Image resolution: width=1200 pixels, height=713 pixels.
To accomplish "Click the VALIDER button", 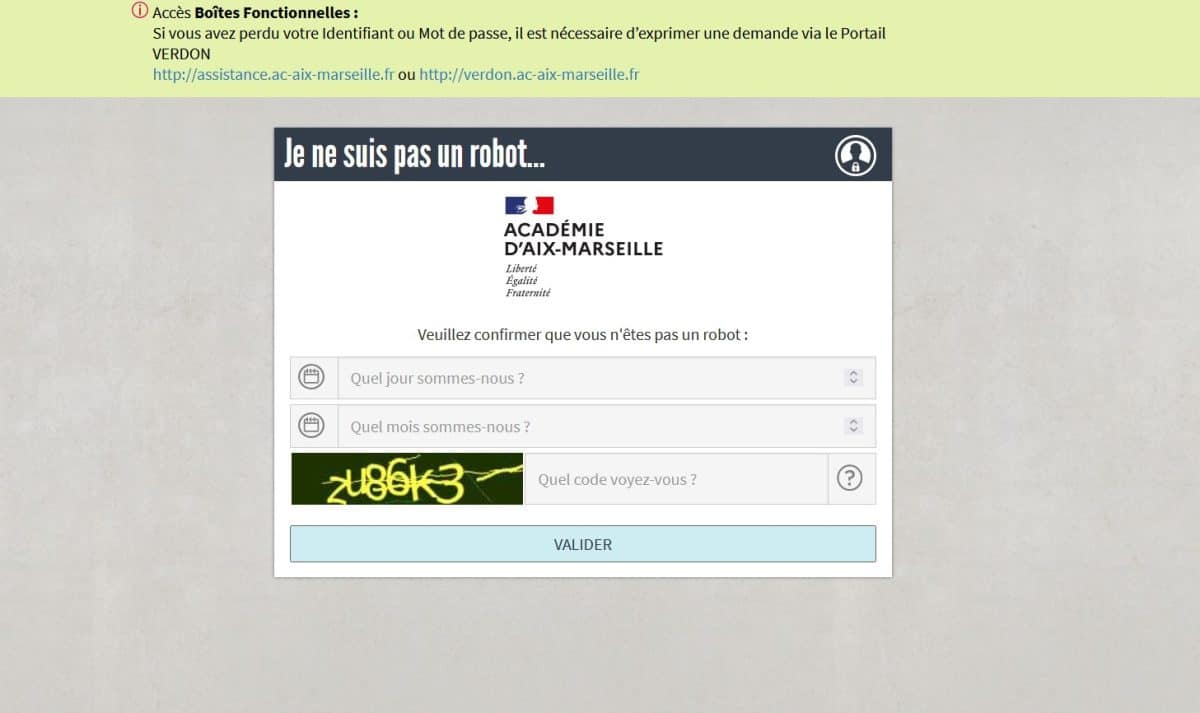I will point(583,544).
